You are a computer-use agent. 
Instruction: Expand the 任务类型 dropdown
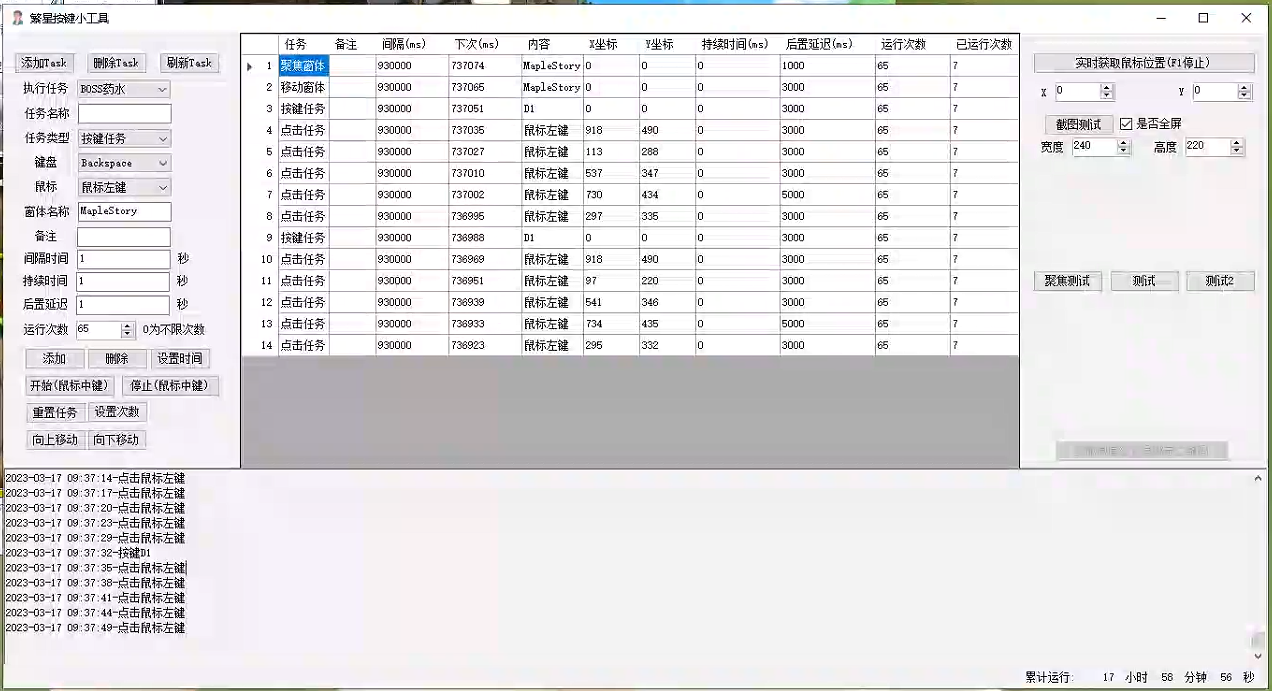point(124,139)
